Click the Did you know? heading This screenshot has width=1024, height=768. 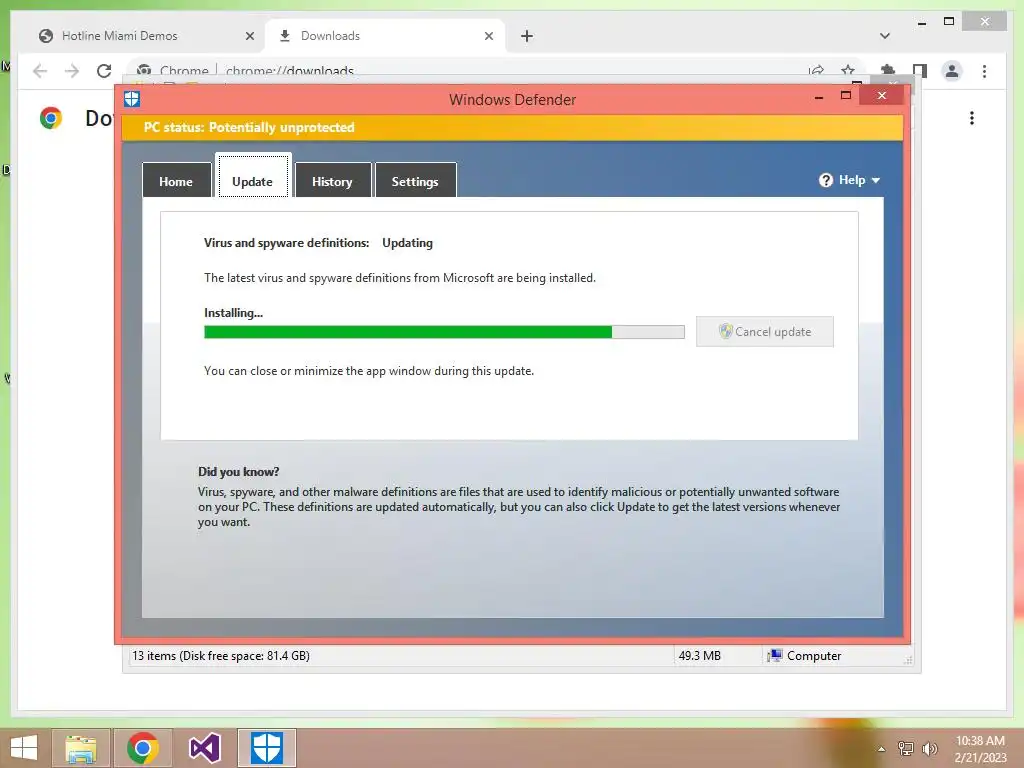pyautogui.click(x=238, y=472)
